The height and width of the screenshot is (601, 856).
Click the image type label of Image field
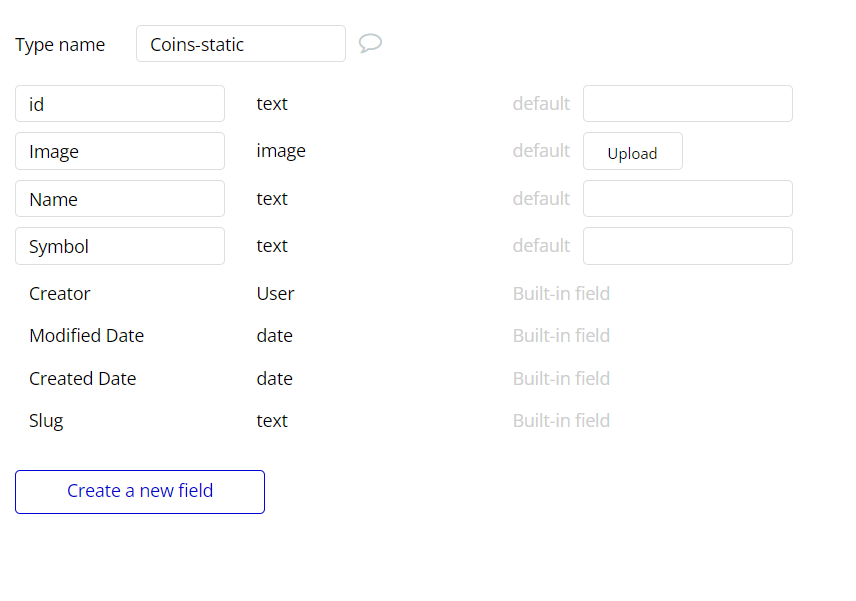point(281,151)
